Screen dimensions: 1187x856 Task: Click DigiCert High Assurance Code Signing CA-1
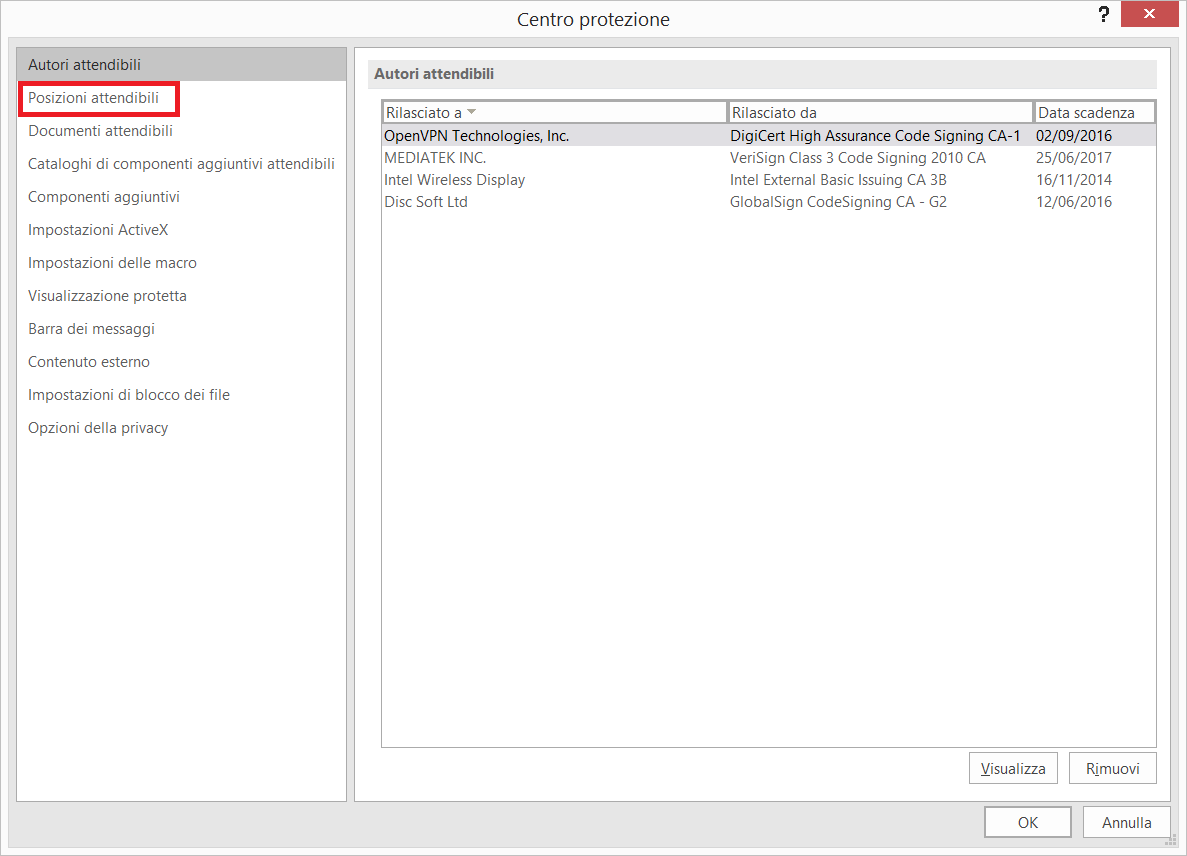coord(875,135)
